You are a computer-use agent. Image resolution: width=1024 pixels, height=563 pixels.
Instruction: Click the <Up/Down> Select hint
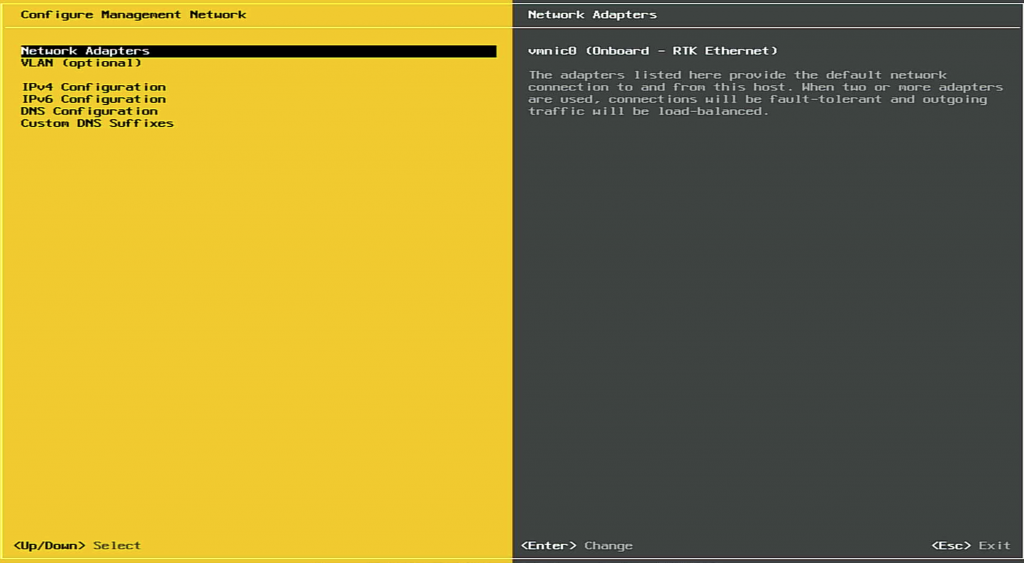pyautogui.click(x=77, y=545)
